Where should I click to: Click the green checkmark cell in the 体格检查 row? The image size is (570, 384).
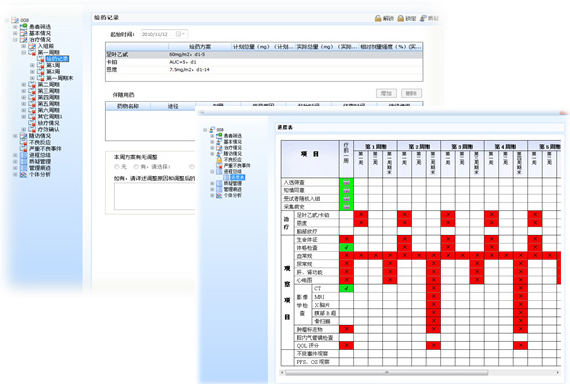click(x=346, y=247)
